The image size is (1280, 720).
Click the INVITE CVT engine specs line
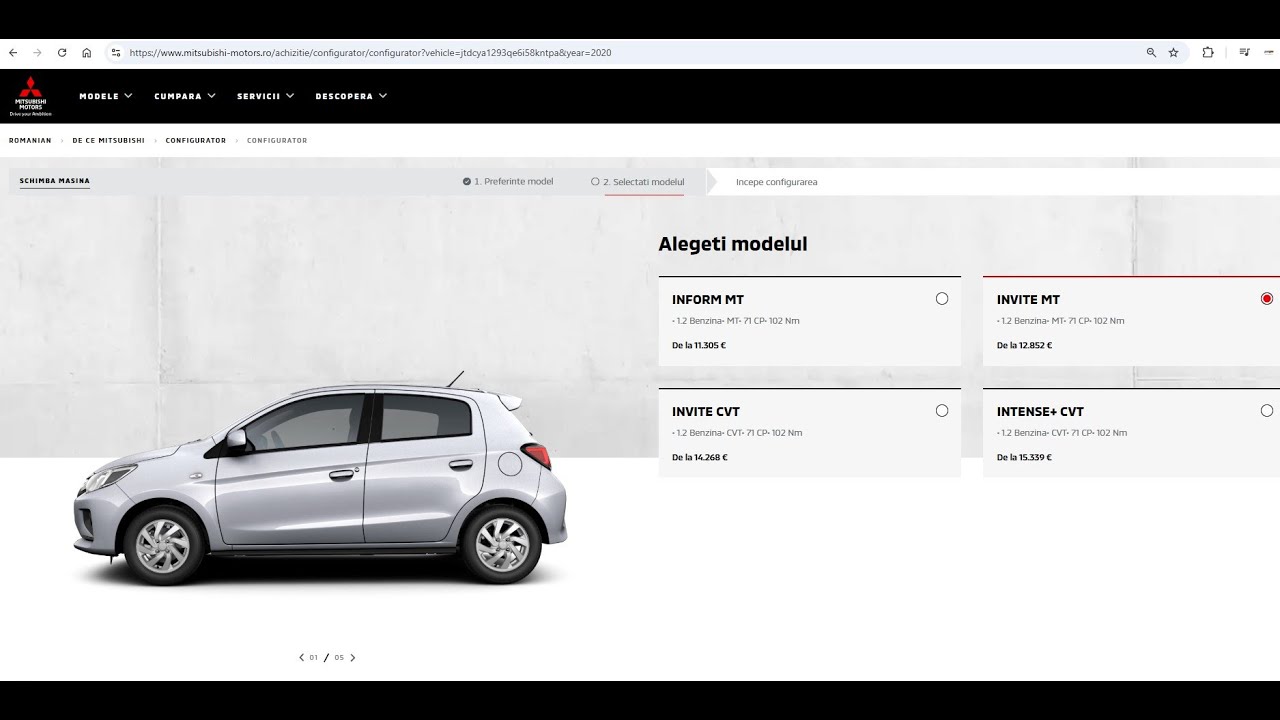click(737, 433)
